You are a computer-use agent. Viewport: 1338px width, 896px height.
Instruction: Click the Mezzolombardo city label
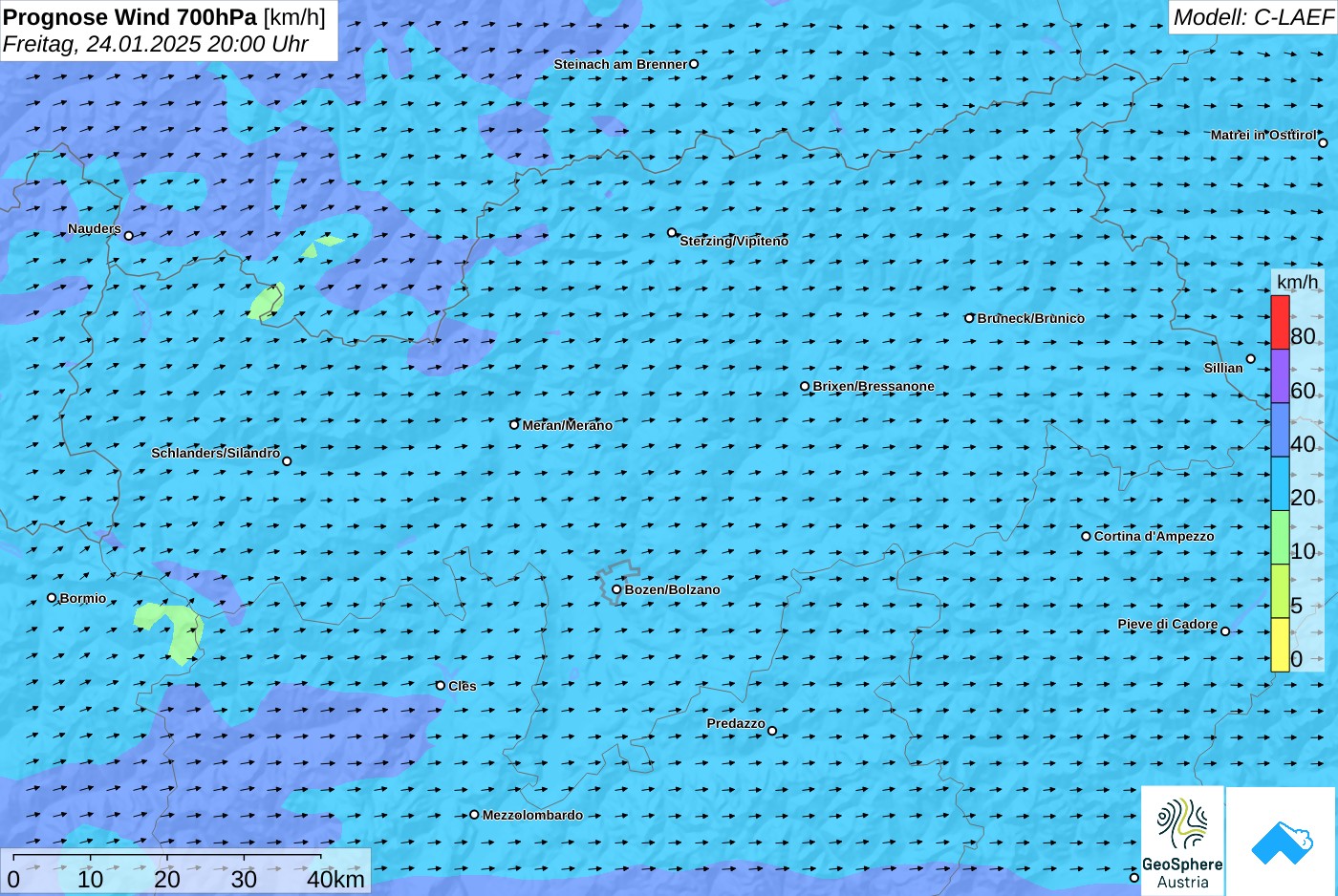(x=532, y=815)
